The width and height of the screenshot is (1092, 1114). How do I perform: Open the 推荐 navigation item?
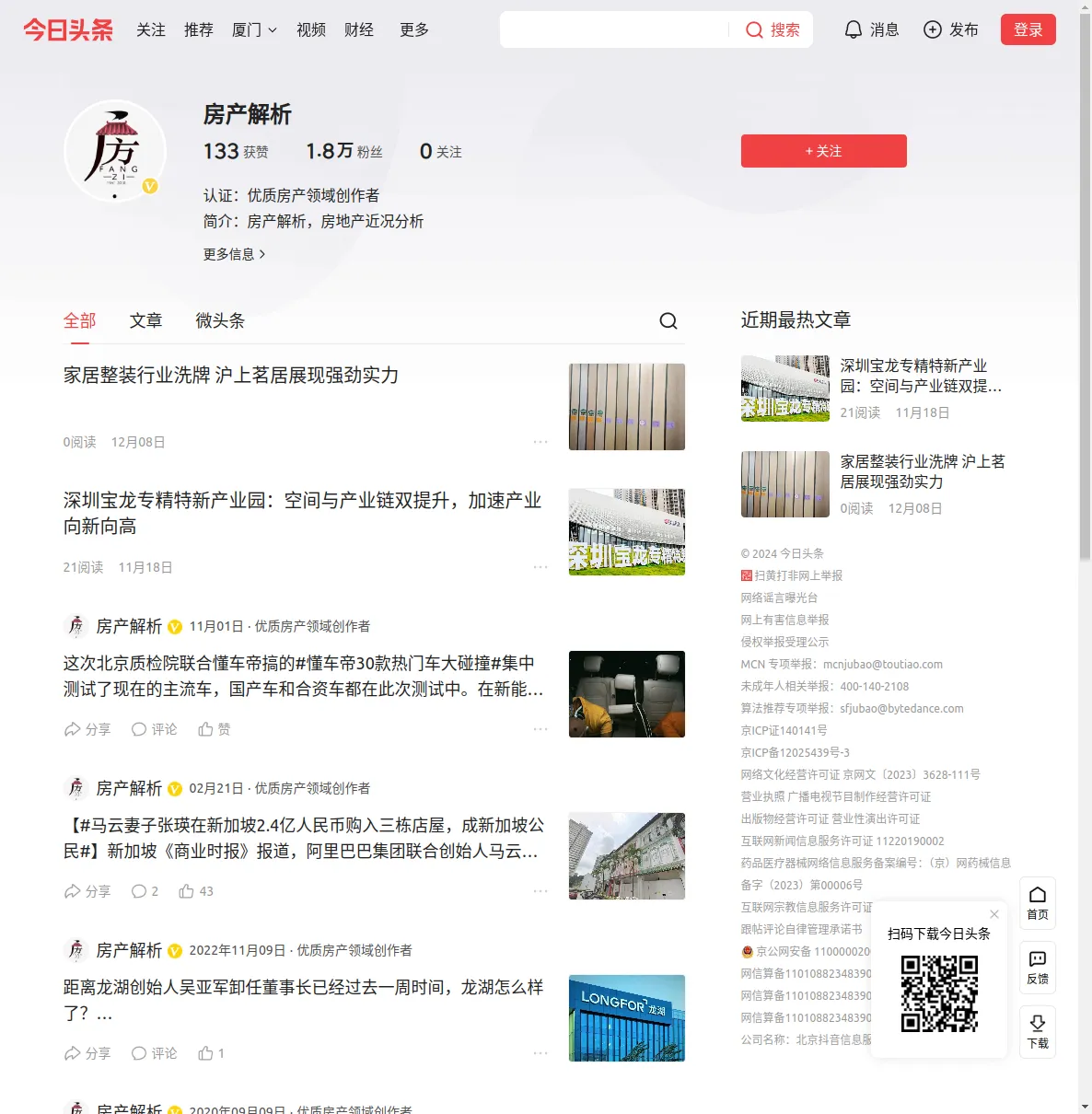click(x=199, y=29)
